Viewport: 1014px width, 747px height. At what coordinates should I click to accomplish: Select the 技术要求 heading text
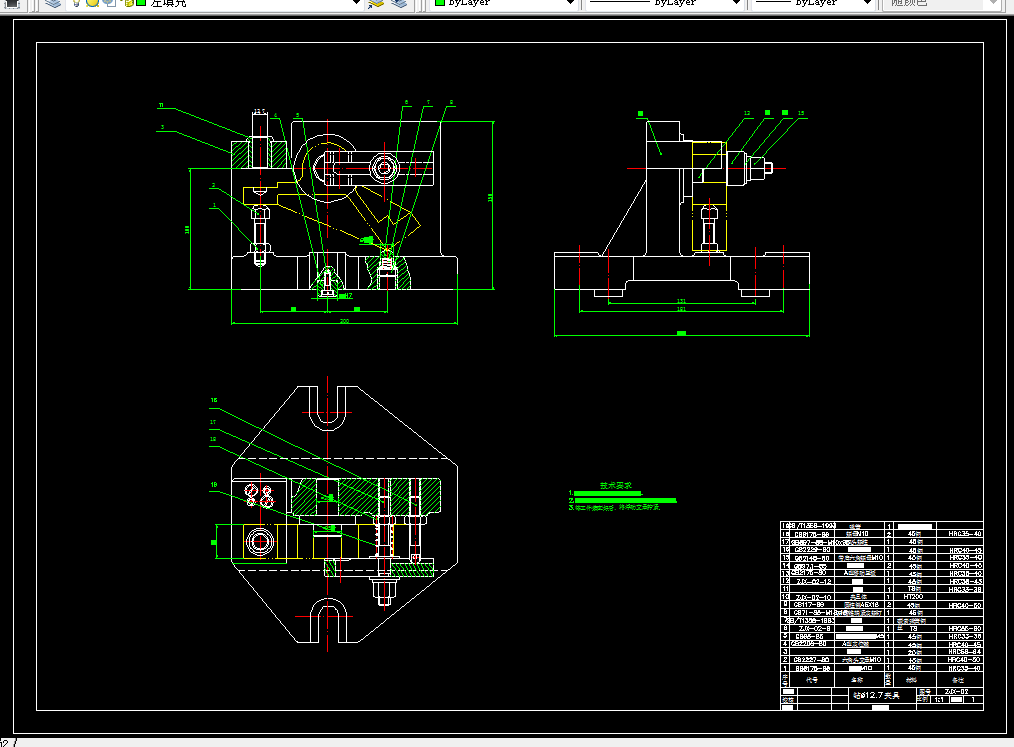tap(616, 485)
